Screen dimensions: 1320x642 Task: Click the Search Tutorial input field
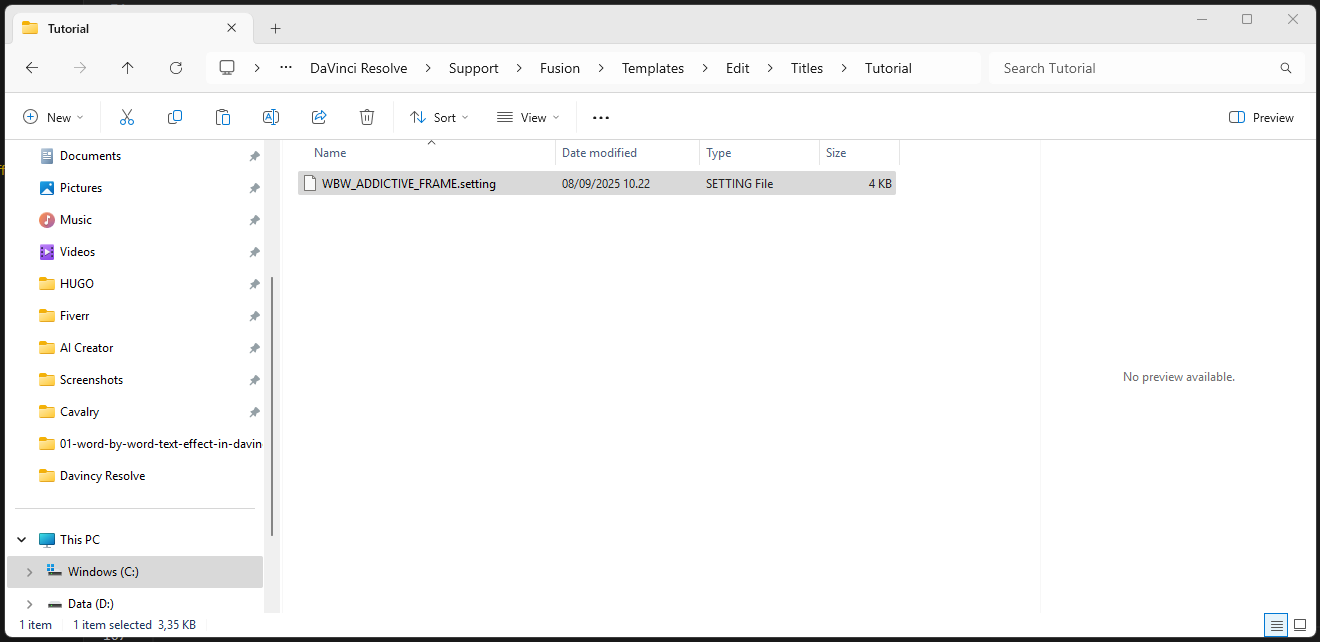(1135, 68)
